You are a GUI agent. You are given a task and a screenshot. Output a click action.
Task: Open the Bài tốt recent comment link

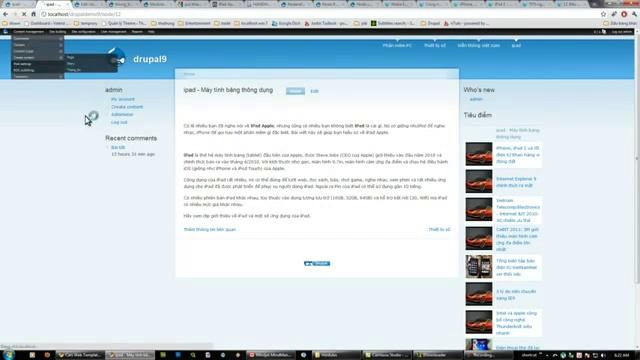coord(118,147)
